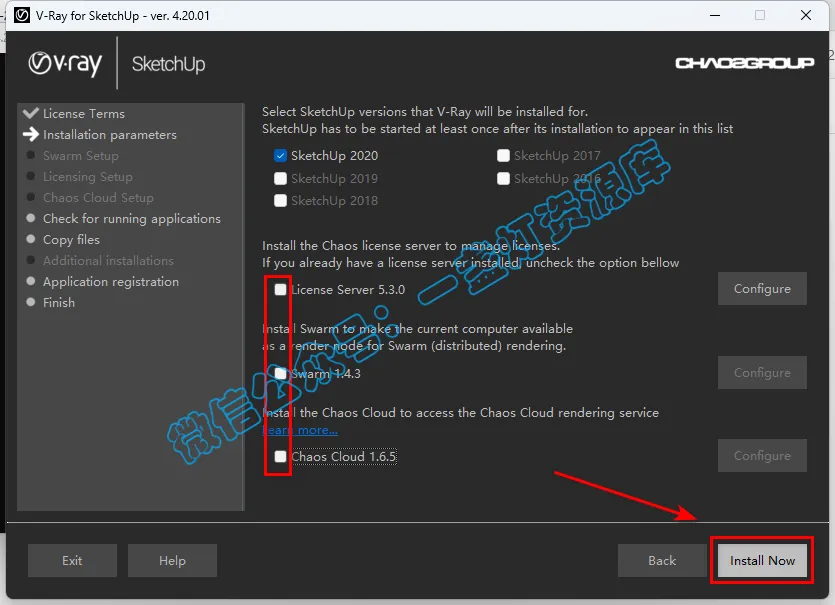The height and width of the screenshot is (605, 835).
Task: Click Configure next to License Server
Action: point(762,289)
